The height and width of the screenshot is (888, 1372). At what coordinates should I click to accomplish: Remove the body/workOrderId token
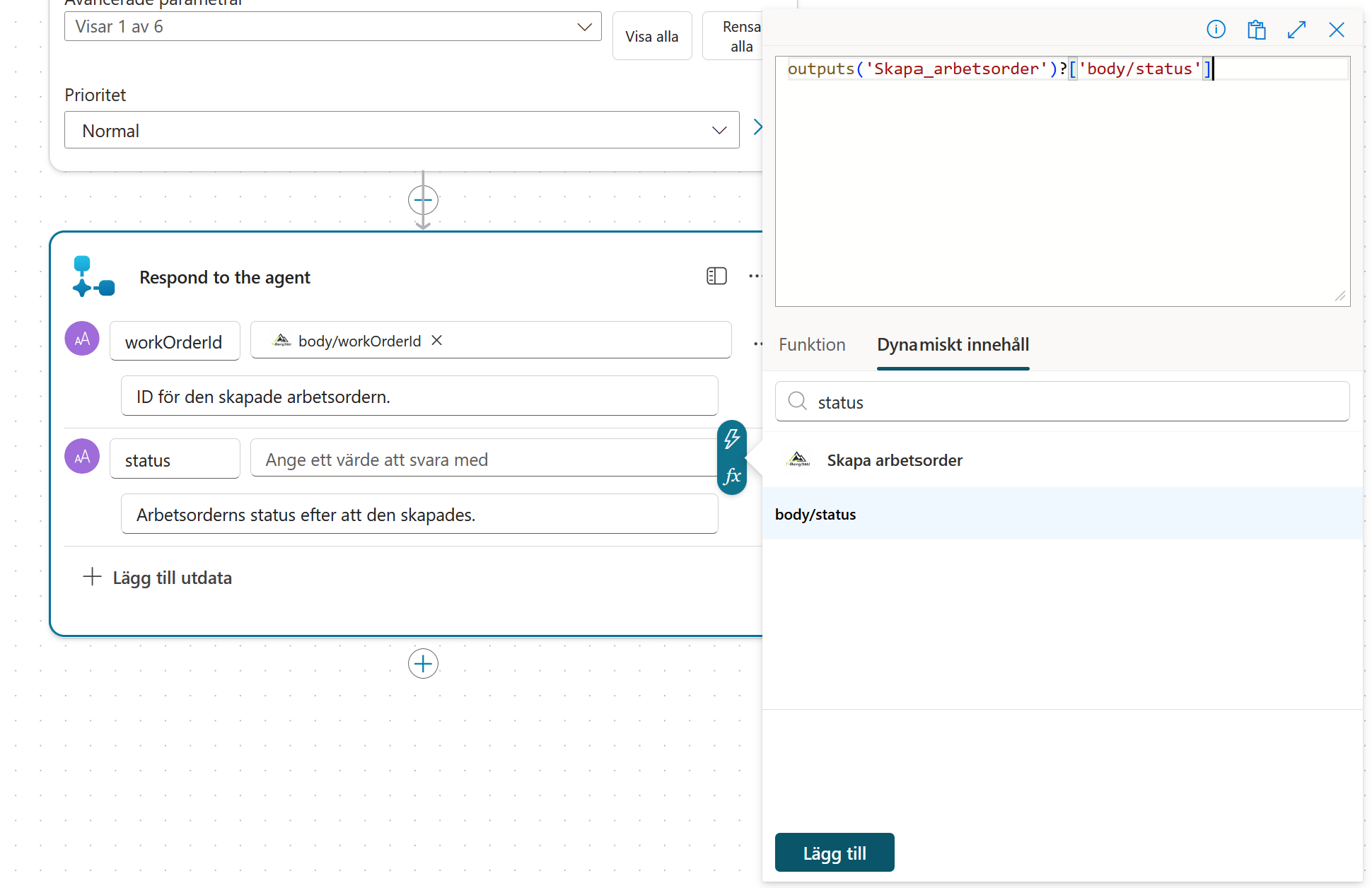(x=437, y=341)
